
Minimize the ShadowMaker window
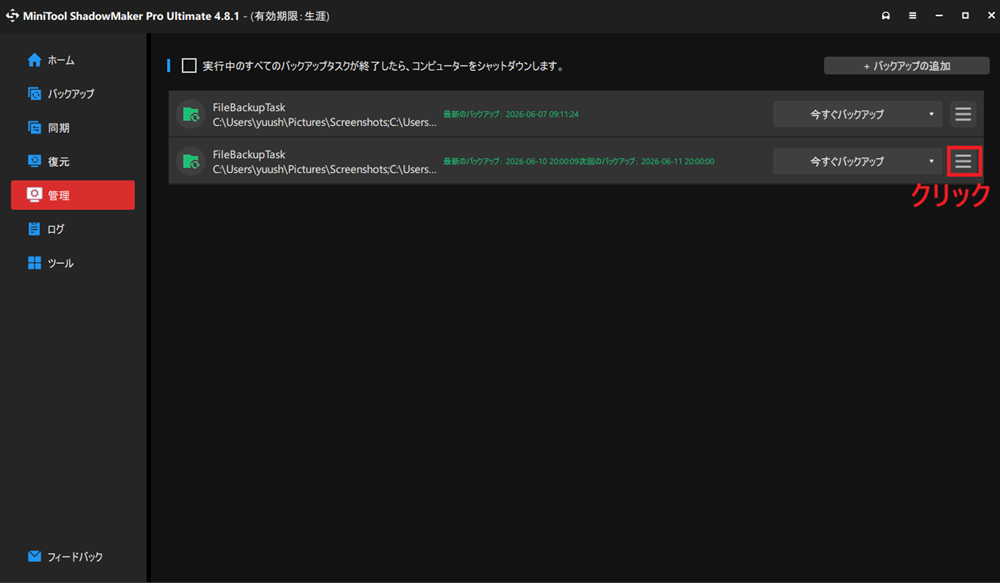(939, 15)
